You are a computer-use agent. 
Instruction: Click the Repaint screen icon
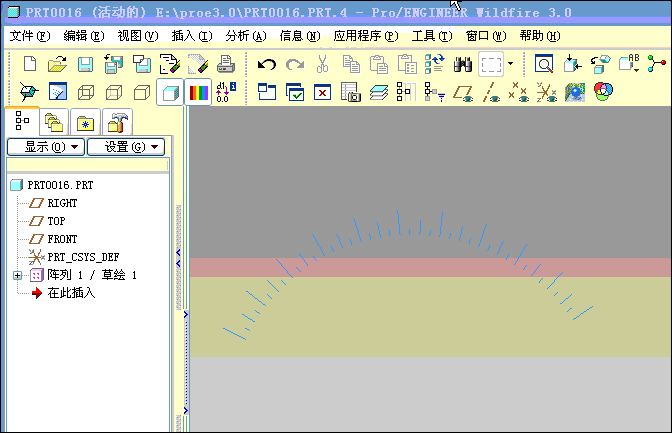tap(58, 91)
